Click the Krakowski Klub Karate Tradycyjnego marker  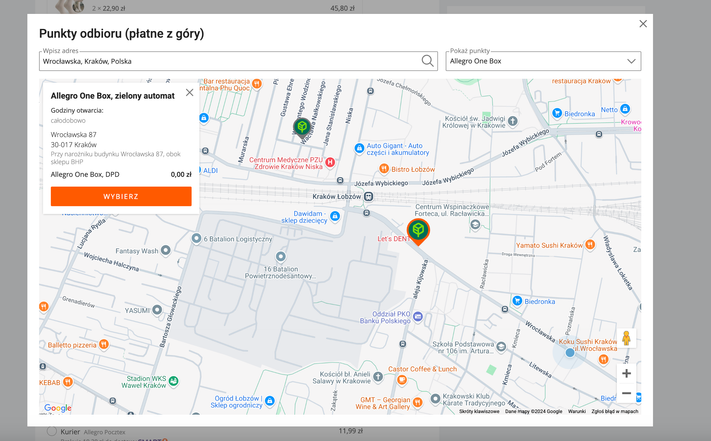435,398
